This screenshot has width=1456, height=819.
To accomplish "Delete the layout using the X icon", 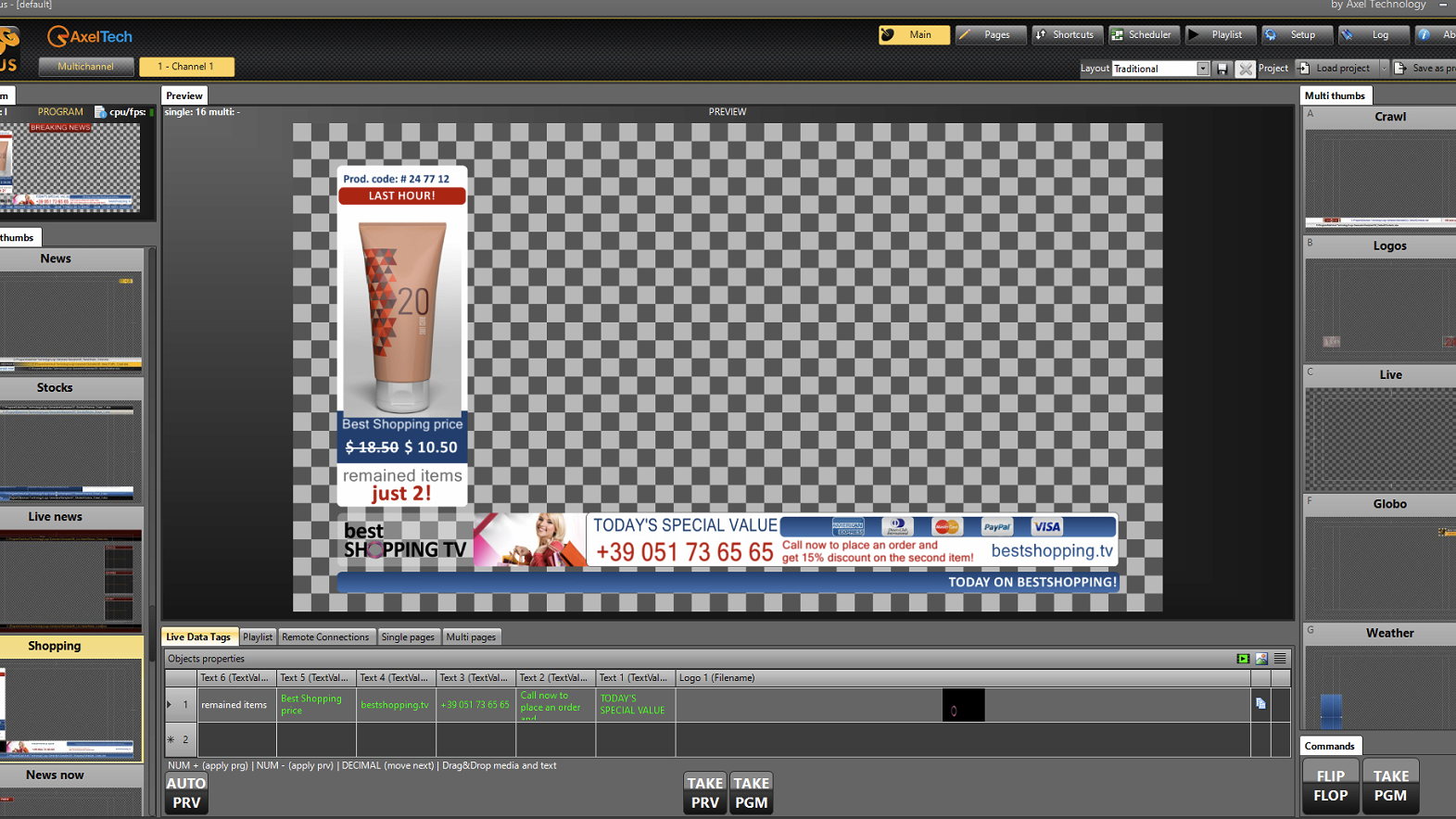I will 1245,69.
